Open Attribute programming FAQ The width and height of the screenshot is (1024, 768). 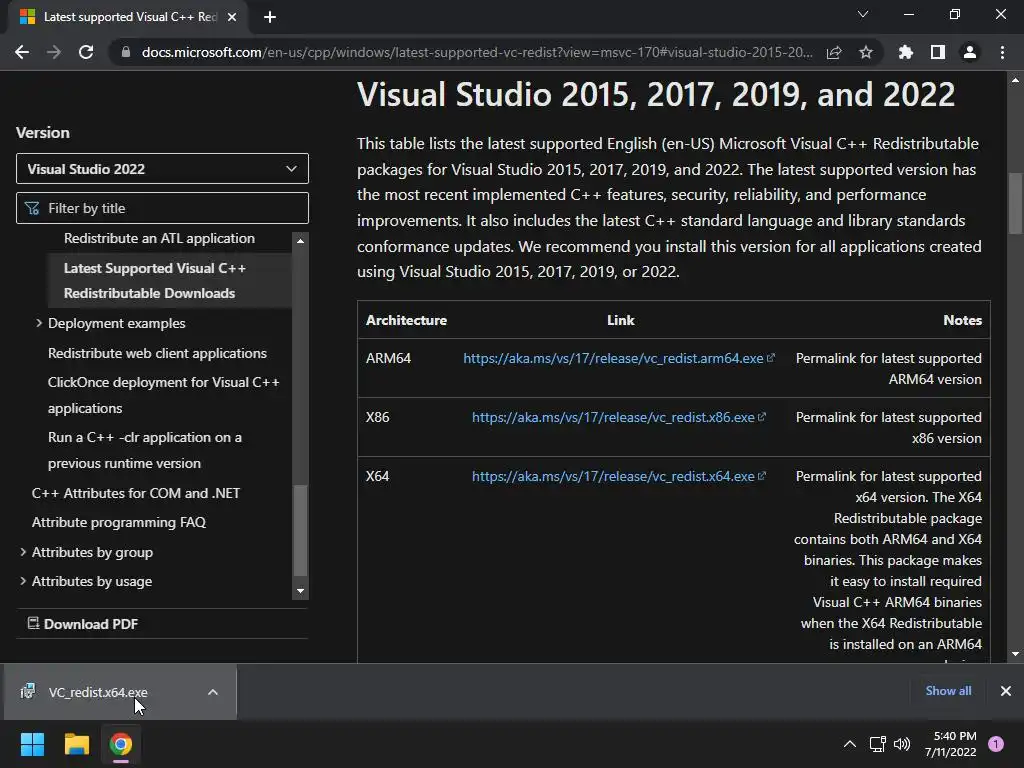119,522
